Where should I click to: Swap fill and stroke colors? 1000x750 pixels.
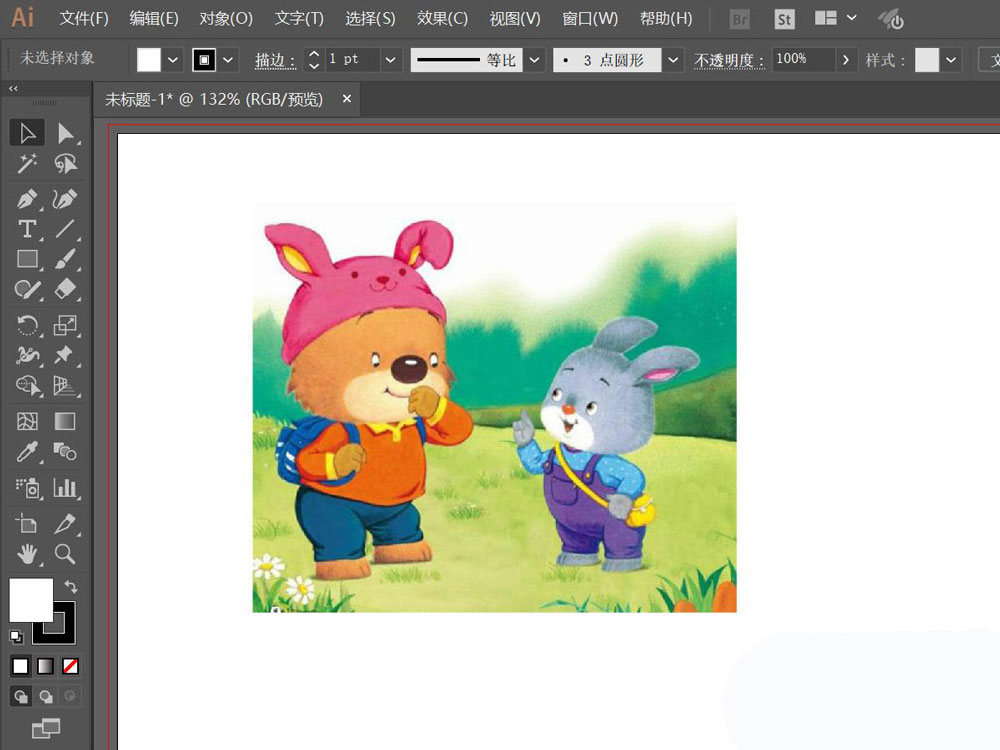70,587
